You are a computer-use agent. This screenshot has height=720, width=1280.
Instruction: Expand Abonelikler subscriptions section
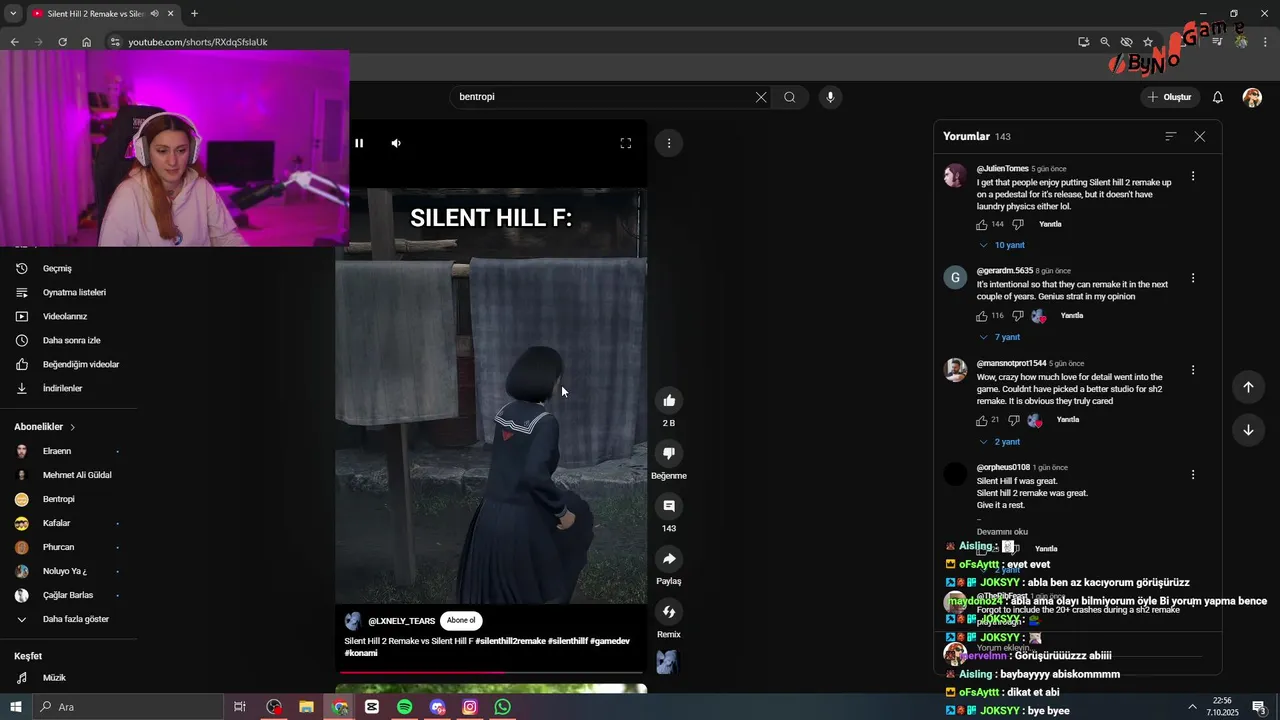click(x=45, y=427)
